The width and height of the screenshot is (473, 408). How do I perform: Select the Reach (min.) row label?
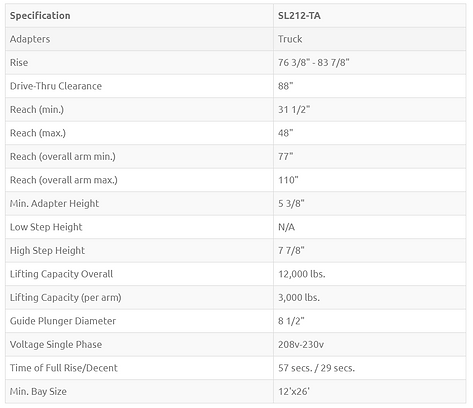pos(37,109)
